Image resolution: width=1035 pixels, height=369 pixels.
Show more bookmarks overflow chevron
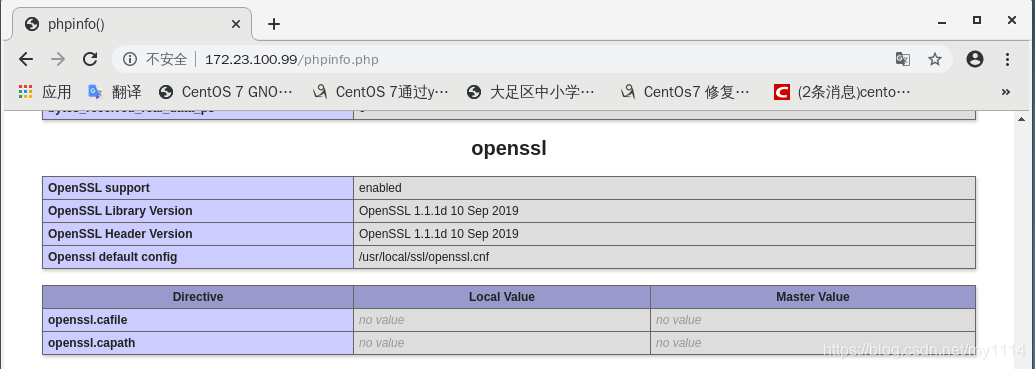[x=1006, y=92]
